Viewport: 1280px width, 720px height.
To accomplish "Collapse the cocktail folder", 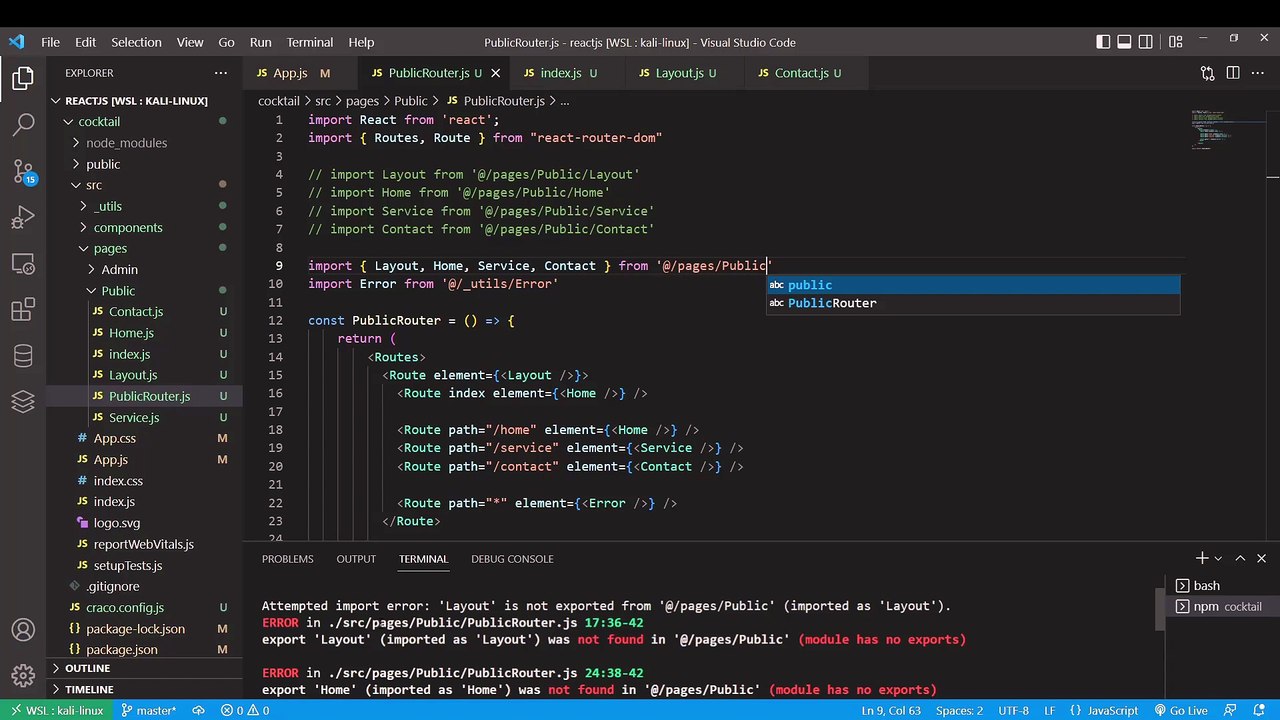I will (99, 122).
